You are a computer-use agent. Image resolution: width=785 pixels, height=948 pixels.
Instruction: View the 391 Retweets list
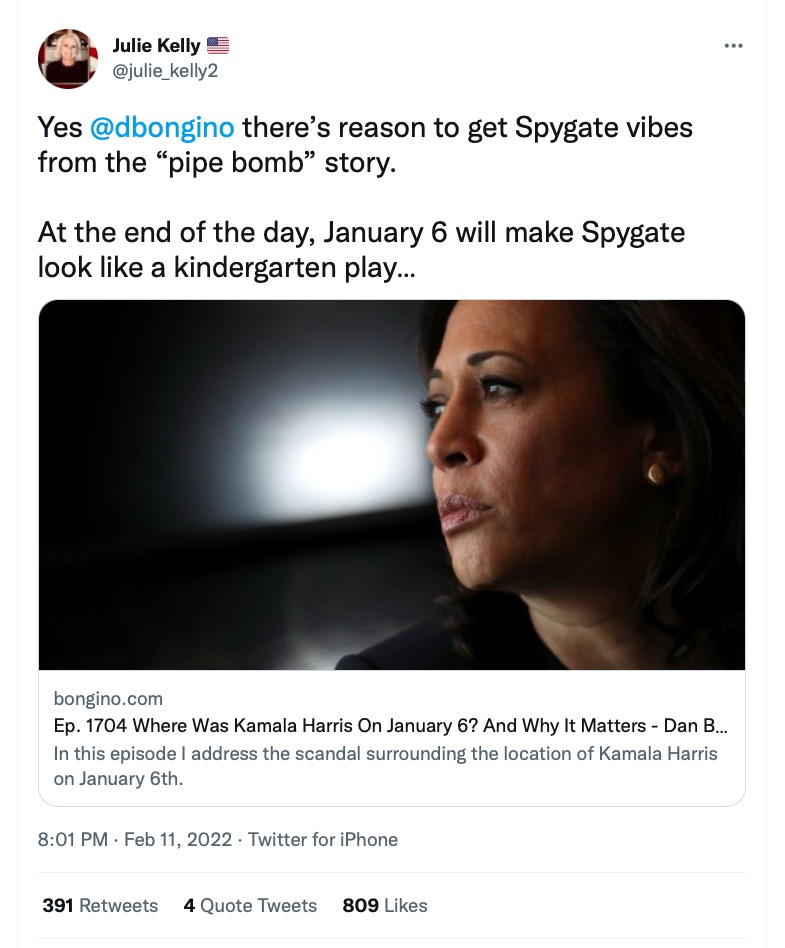100,905
